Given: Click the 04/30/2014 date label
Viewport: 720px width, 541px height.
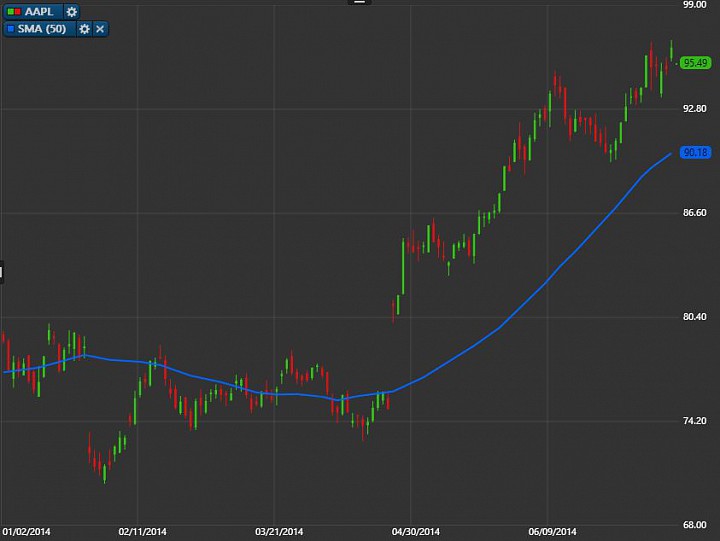Looking at the screenshot, I should coord(416,532).
